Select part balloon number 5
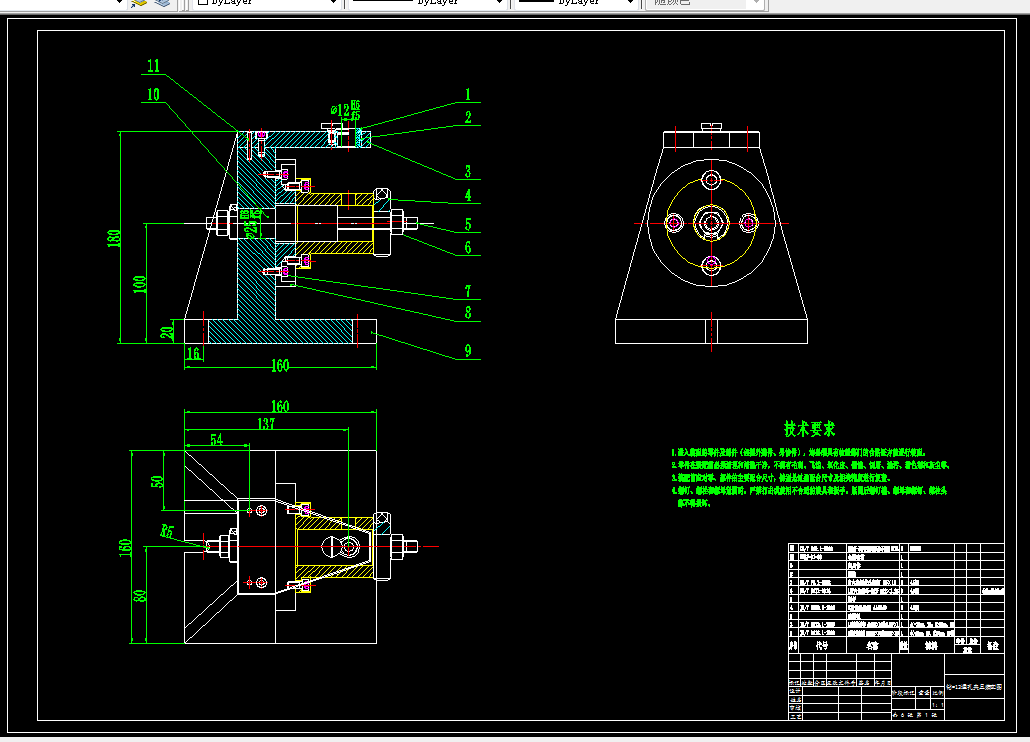 (x=468, y=225)
